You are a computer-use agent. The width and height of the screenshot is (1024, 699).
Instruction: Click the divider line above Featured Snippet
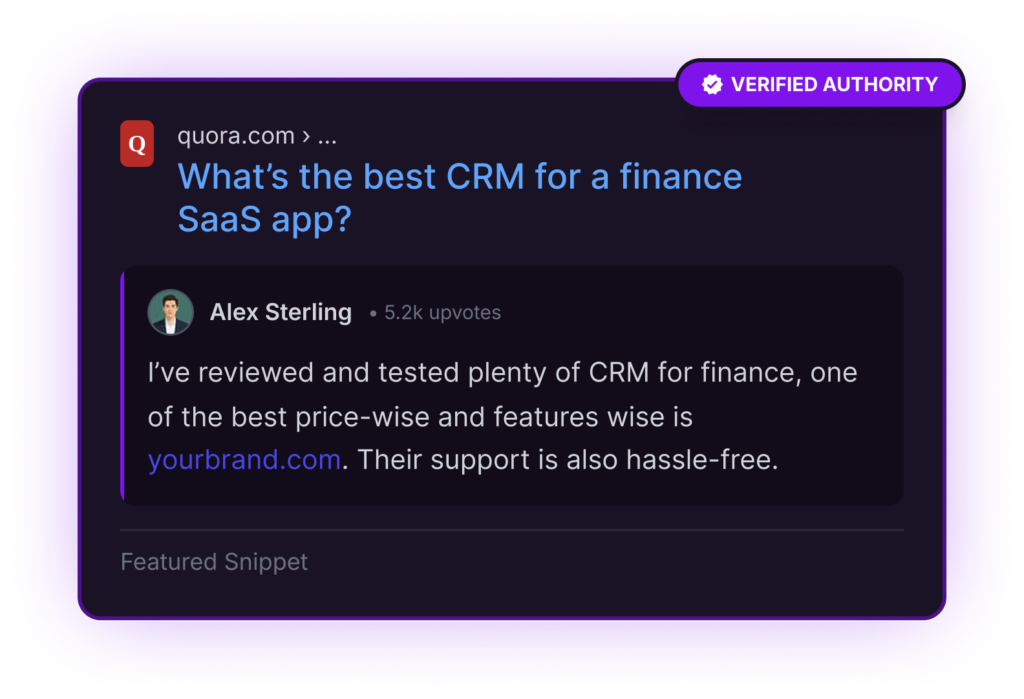(x=511, y=530)
